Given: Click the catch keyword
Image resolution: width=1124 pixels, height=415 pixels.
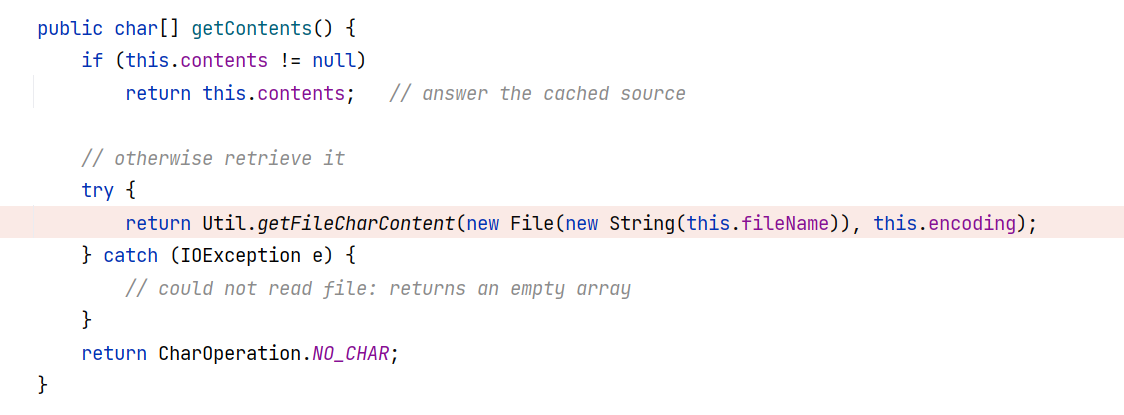Looking at the screenshot, I should (x=131, y=256).
